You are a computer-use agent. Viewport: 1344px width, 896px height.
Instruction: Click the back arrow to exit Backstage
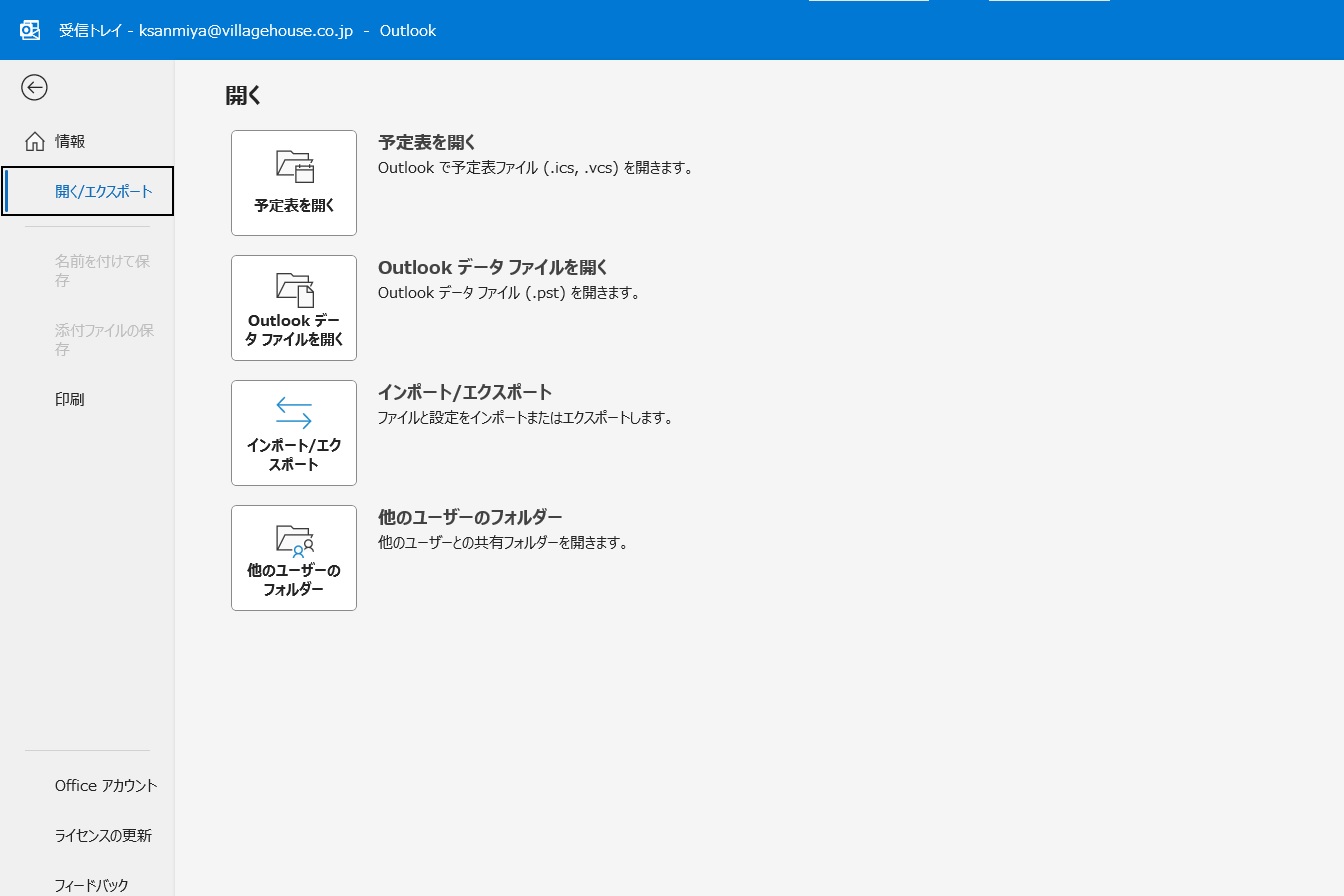(34, 88)
